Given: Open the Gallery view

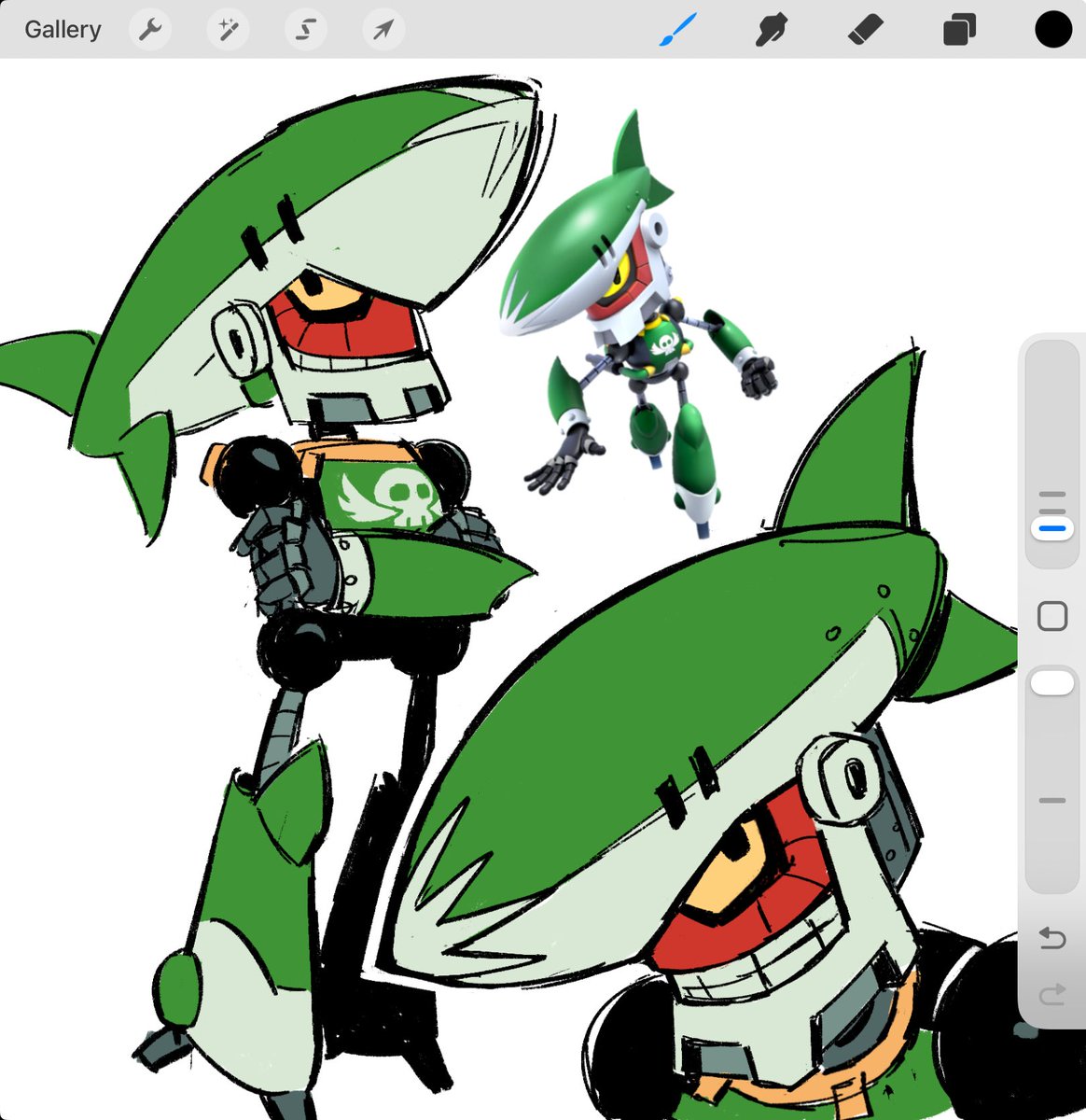Looking at the screenshot, I should click(63, 30).
